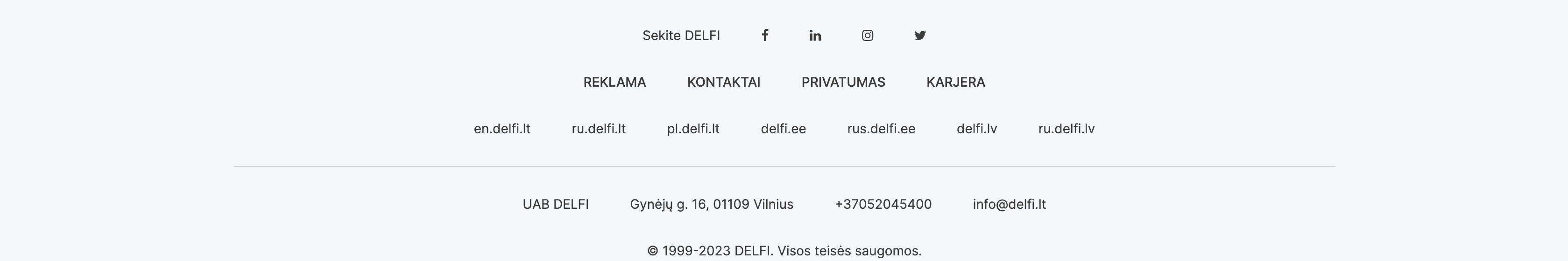1568x261 pixels.
Task: Visit the delfi.lv Latvian site
Action: tap(976, 129)
